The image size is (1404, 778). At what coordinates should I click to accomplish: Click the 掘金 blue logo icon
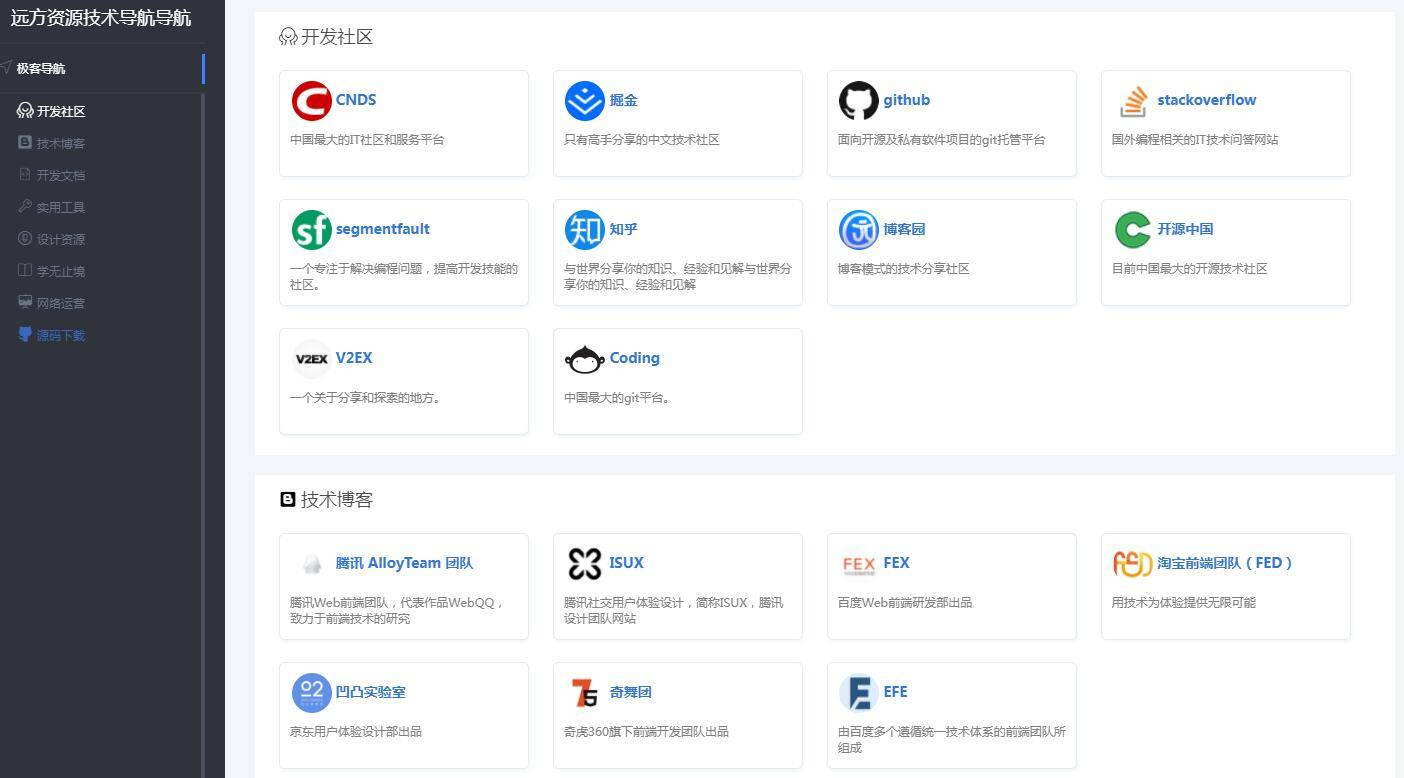tap(585, 101)
